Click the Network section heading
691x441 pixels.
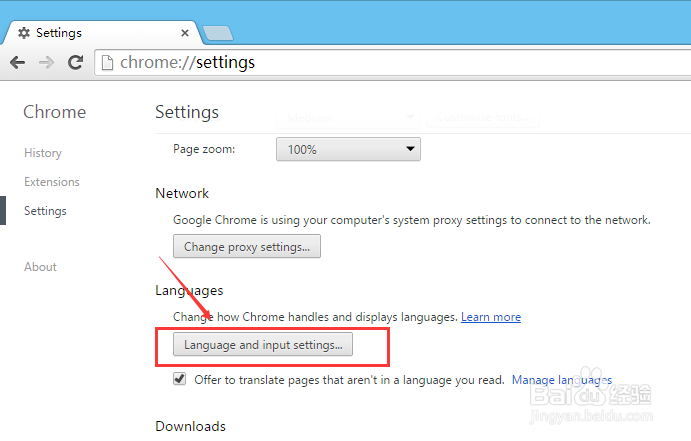click(x=182, y=193)
